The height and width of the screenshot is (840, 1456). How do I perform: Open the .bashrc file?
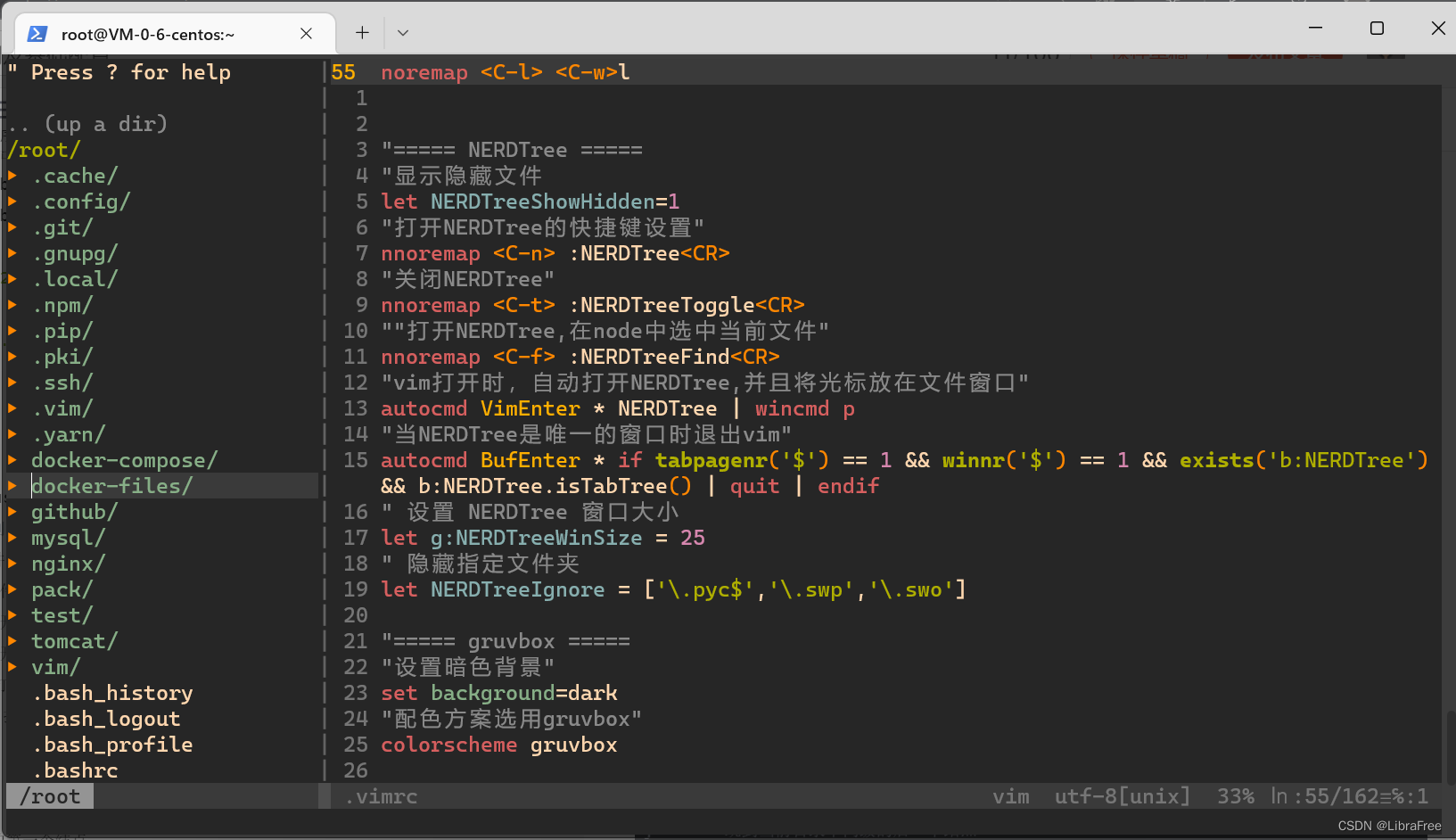coord(75,770)
